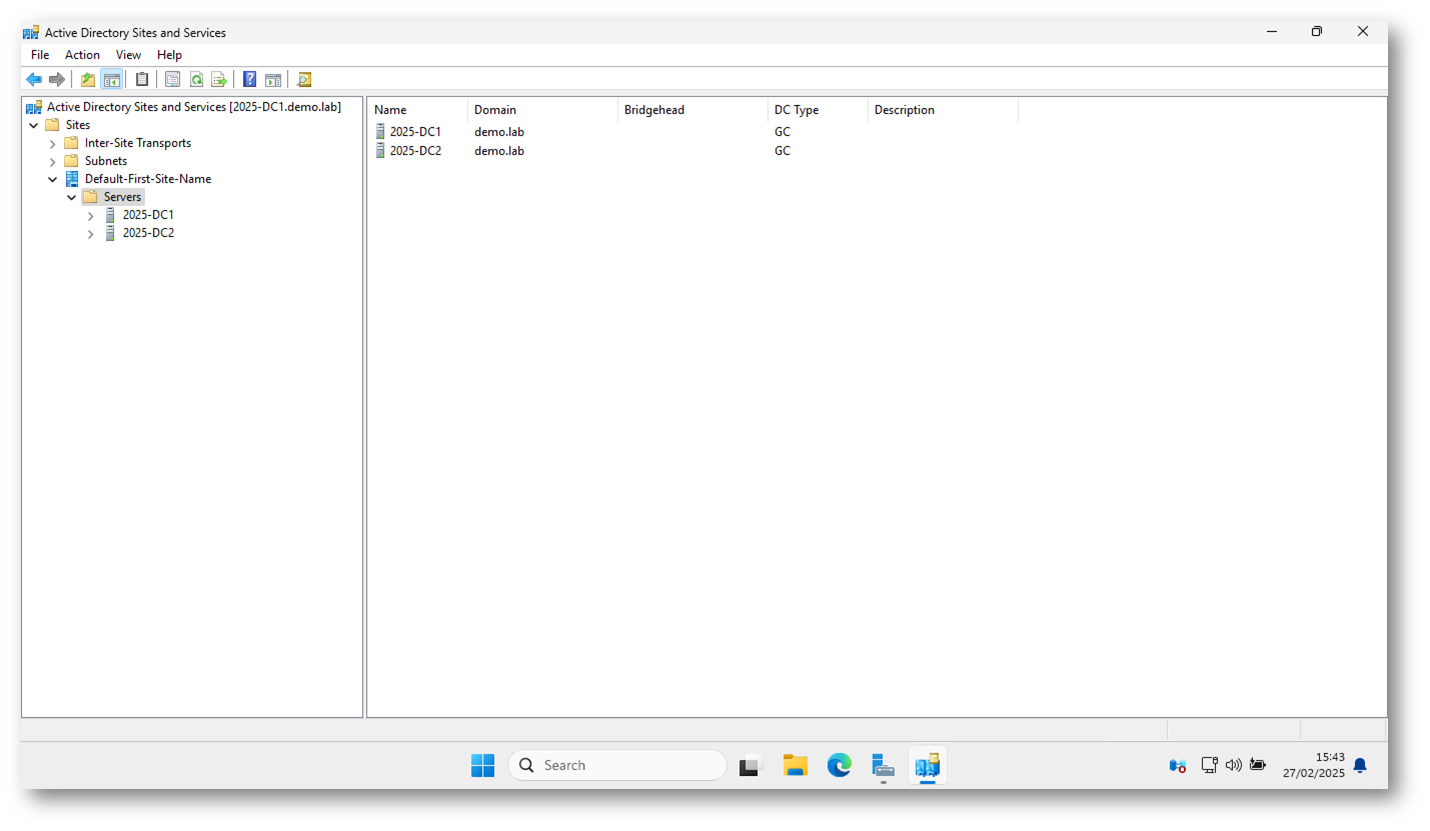Click the Export List toolbar icon
This screenshot has width=1430, height=831.
tap(219, 80)
